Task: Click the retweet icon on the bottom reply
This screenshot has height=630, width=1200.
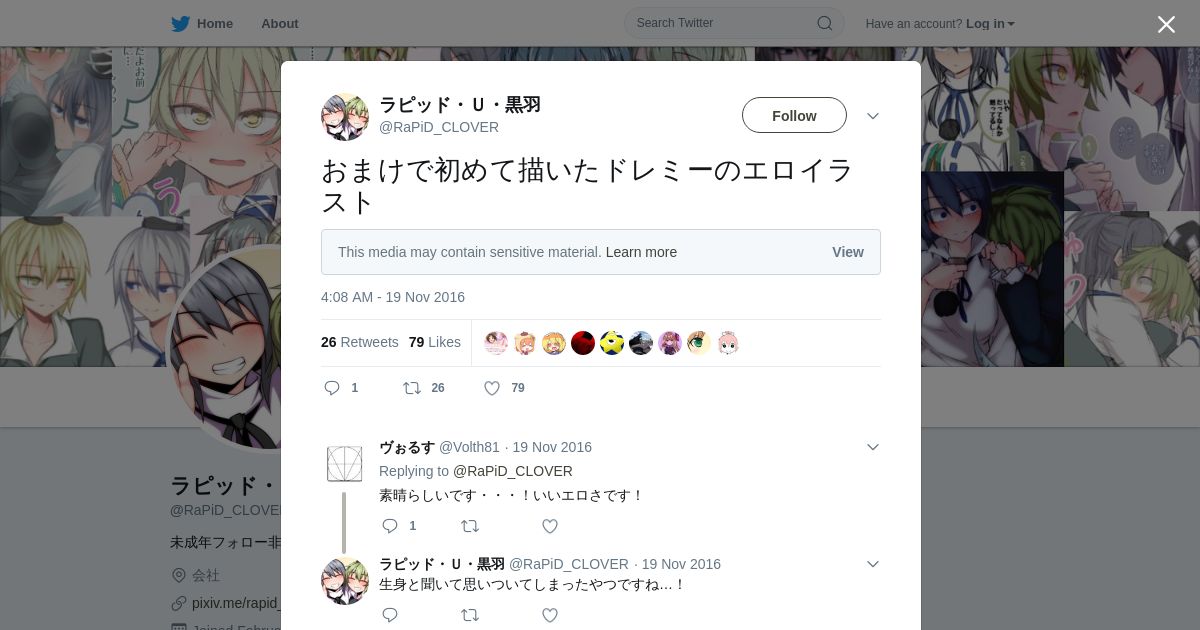Action: tap(470, 615)
